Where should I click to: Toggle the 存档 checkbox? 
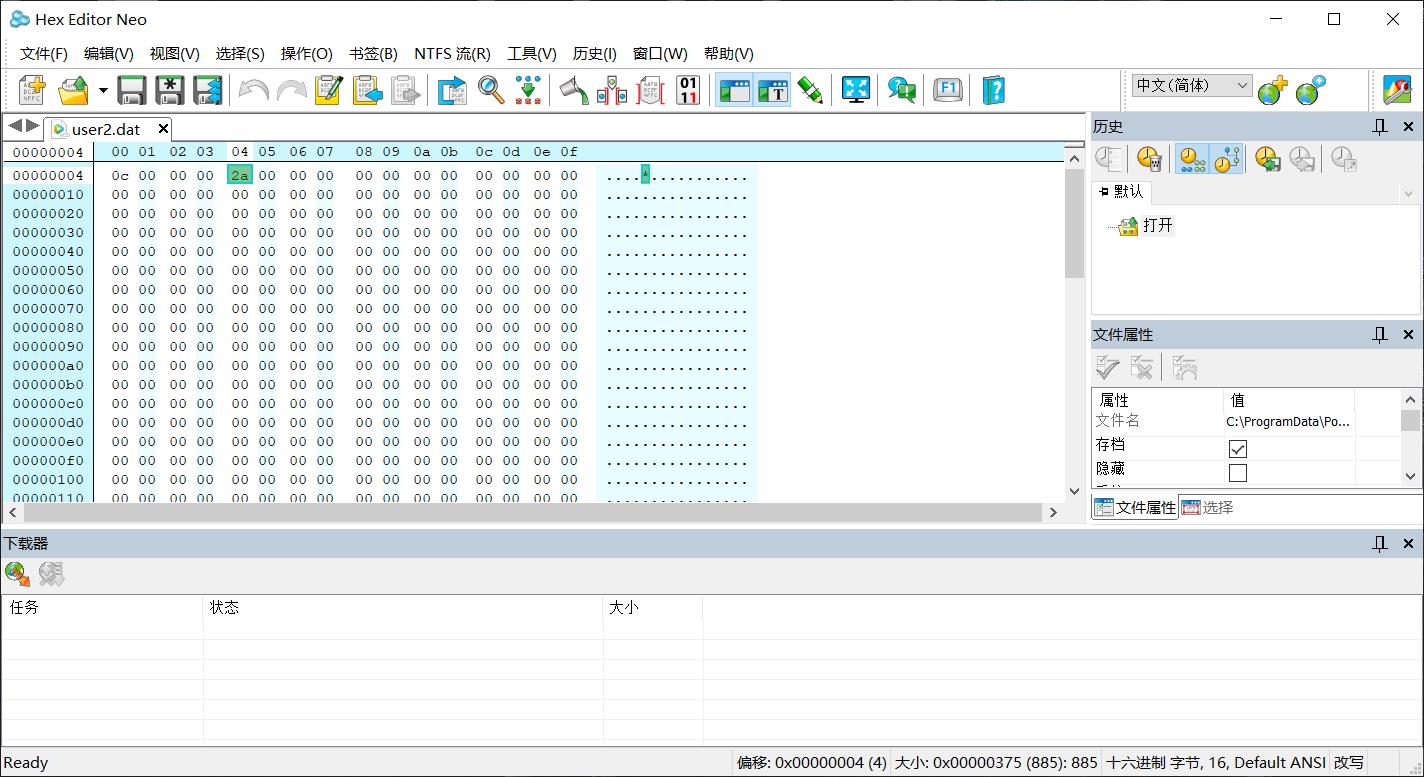(1238, 449)
